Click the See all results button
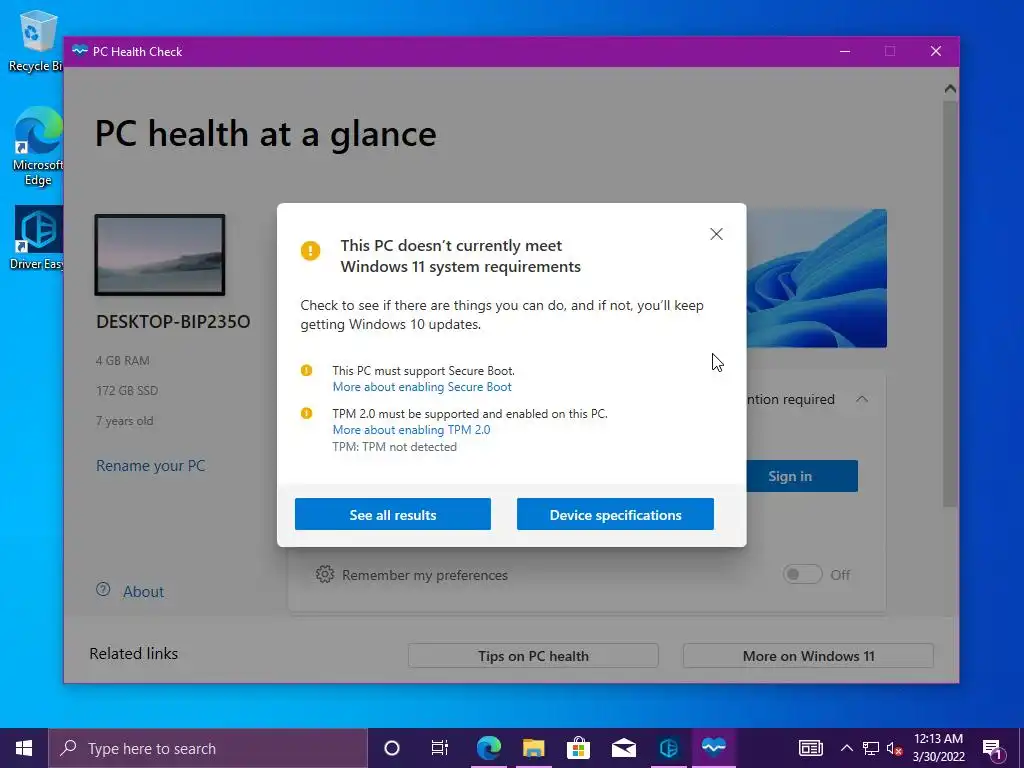 pyautogui.click(x=392, y=515)
